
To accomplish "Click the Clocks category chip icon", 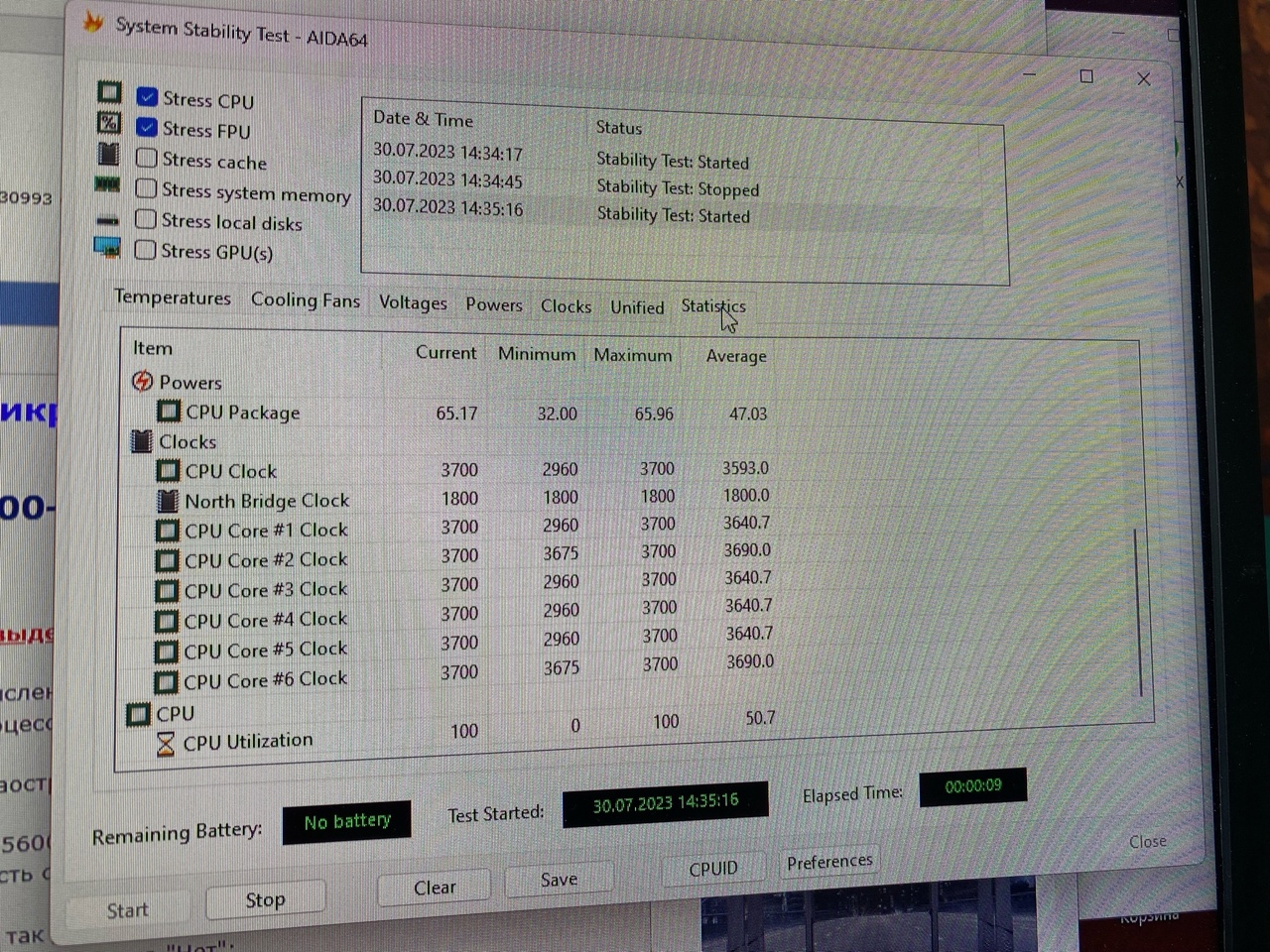I will [x=142, y=441].
